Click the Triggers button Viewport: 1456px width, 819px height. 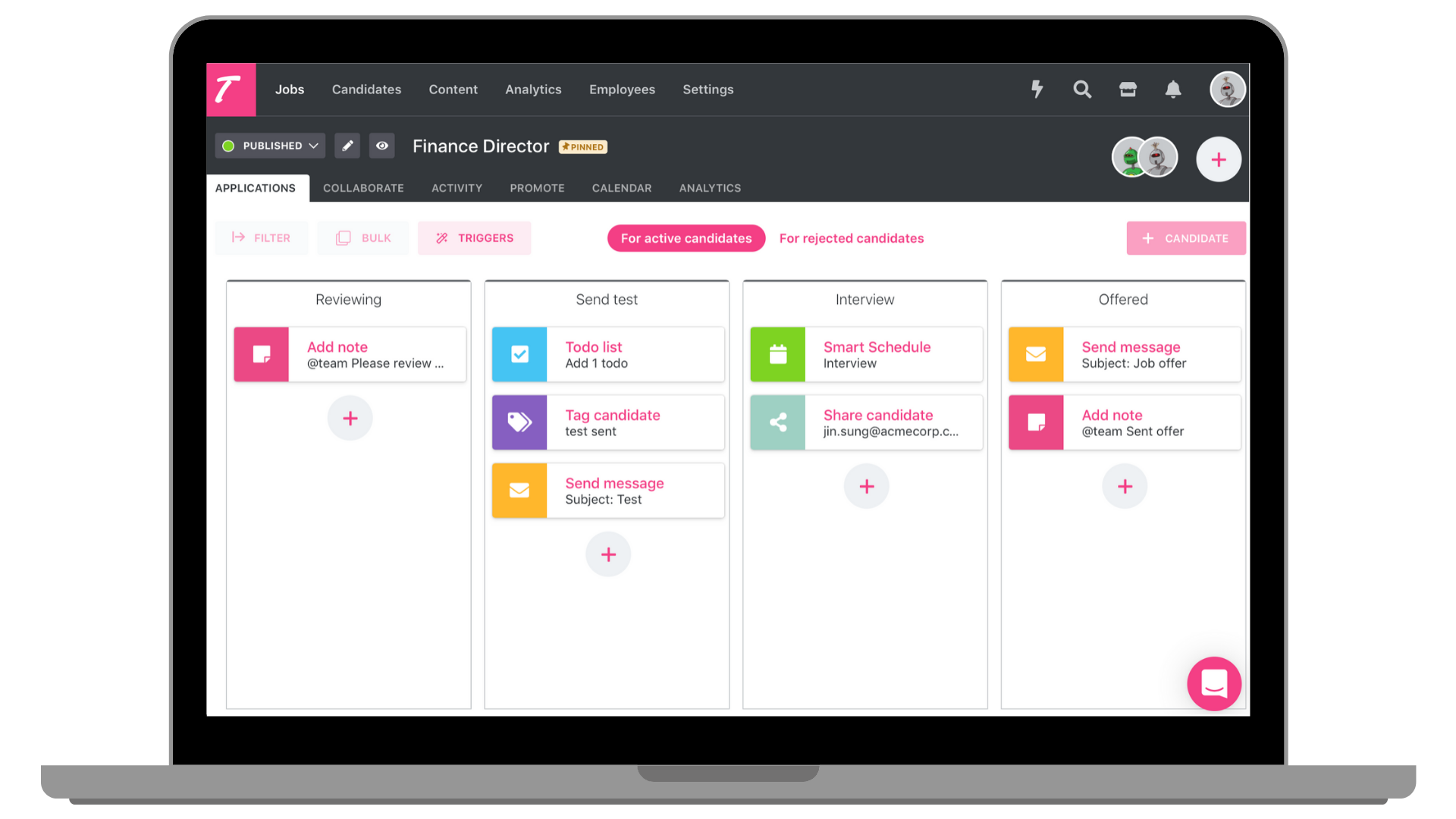click(475, 238)
